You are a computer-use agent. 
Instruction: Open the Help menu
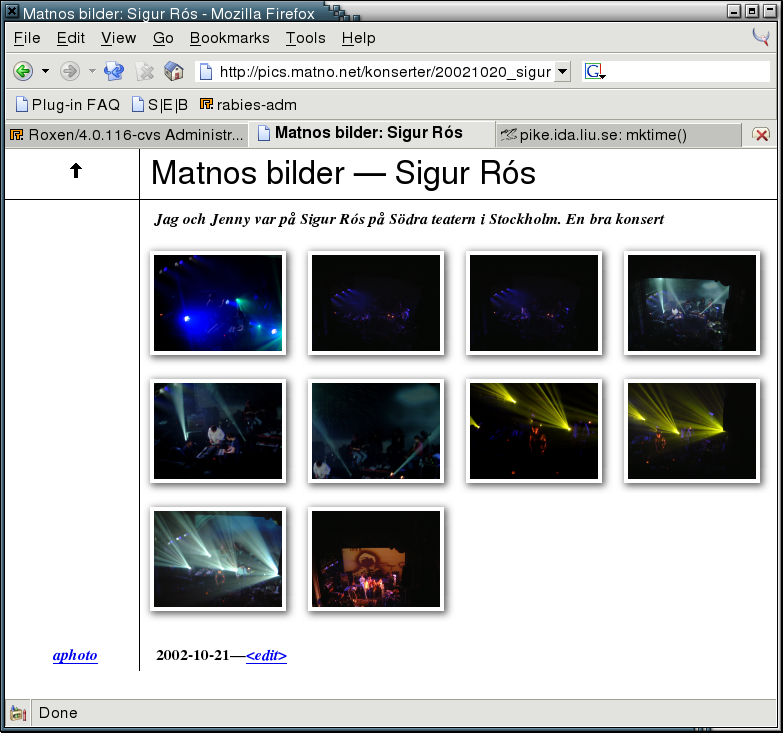358,38
